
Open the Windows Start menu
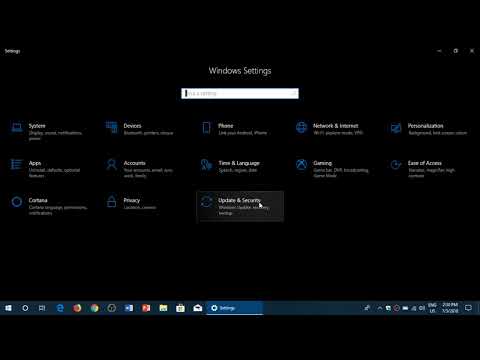(x=8, y=308)
